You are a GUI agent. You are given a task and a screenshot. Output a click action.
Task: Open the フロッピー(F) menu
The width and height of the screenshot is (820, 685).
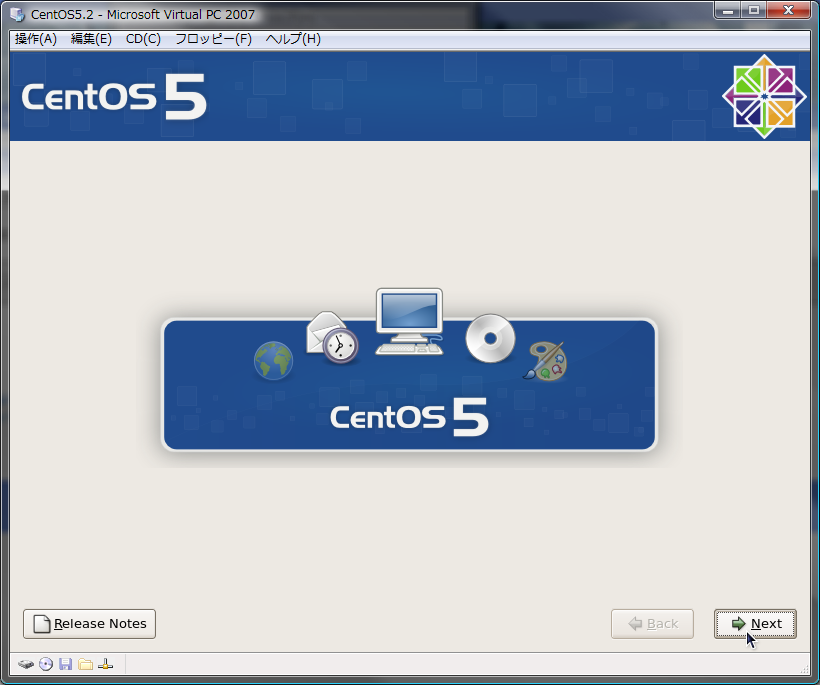click(x=213, y=39)
